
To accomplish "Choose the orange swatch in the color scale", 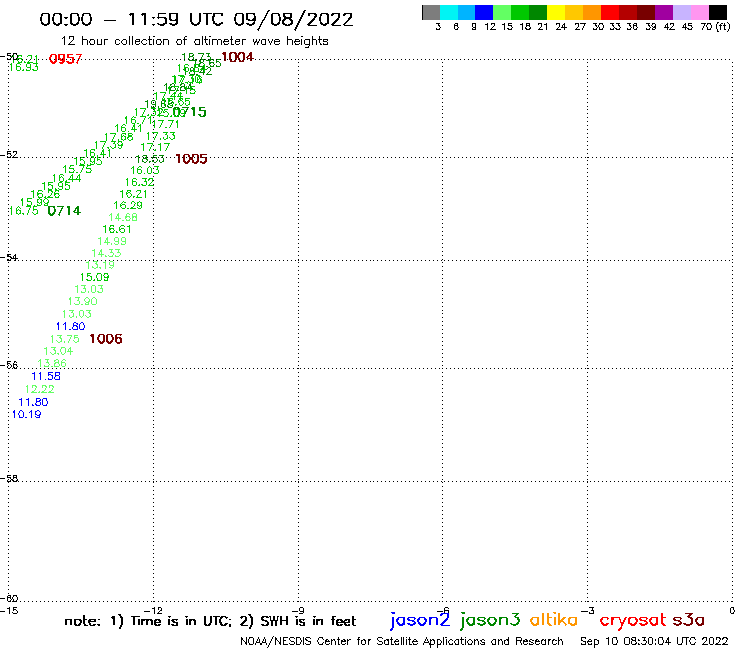I will pos(592,12).
